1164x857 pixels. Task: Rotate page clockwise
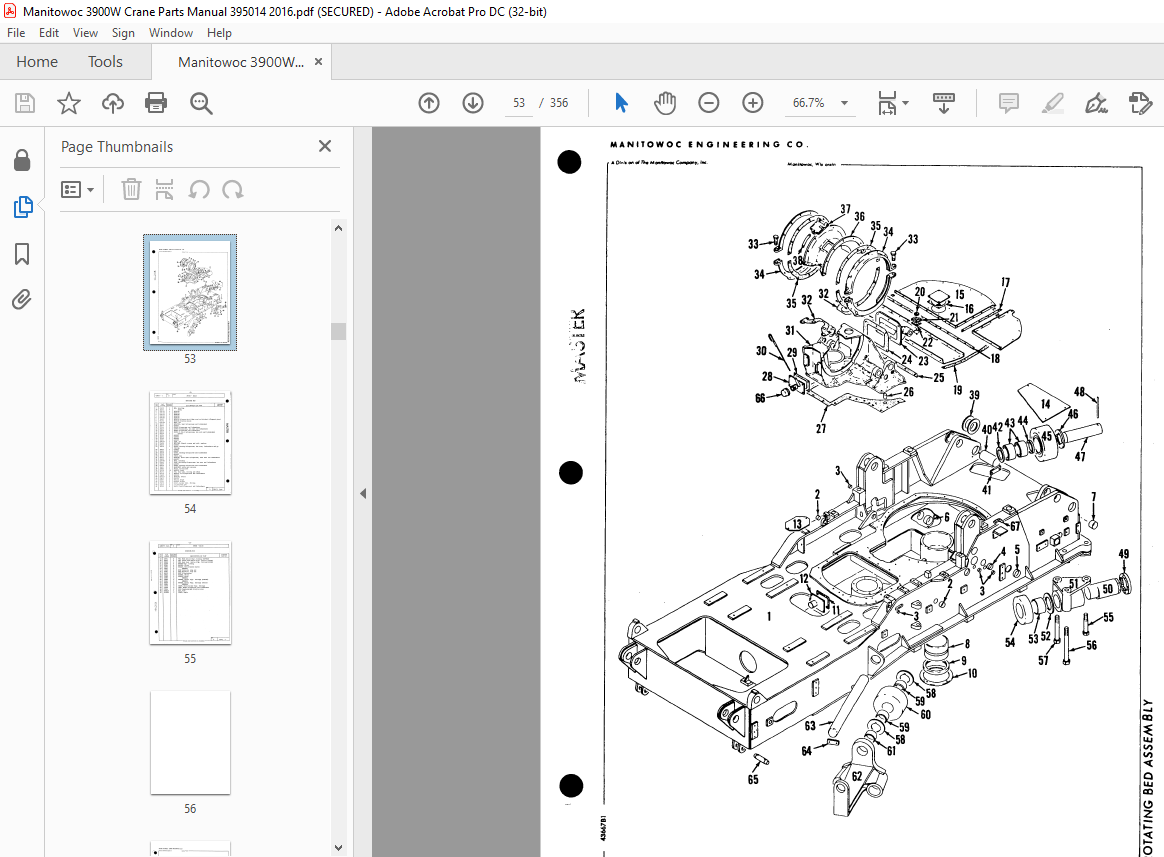(x=233, y=189)
